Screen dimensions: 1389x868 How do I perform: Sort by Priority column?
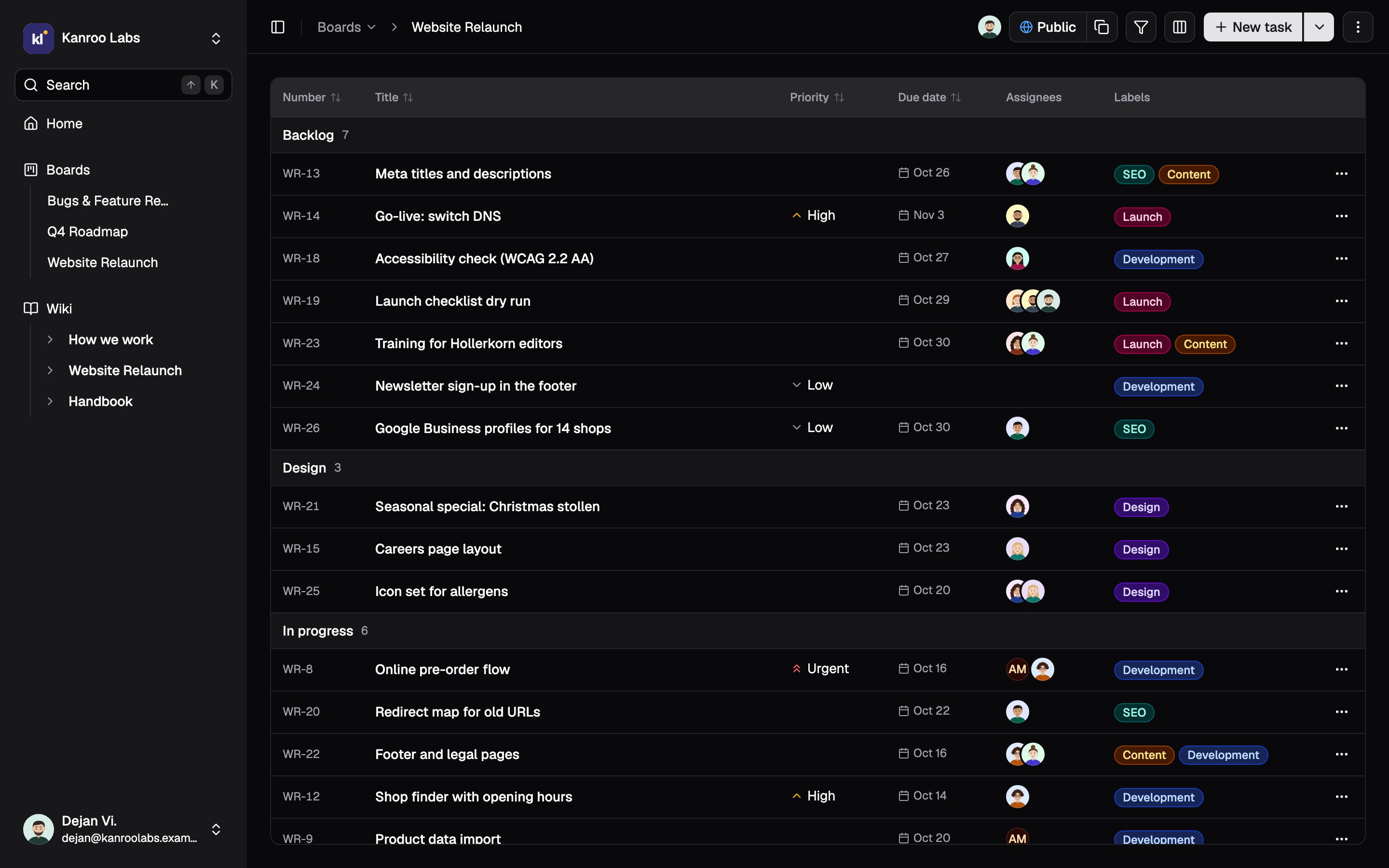(817, 97)
